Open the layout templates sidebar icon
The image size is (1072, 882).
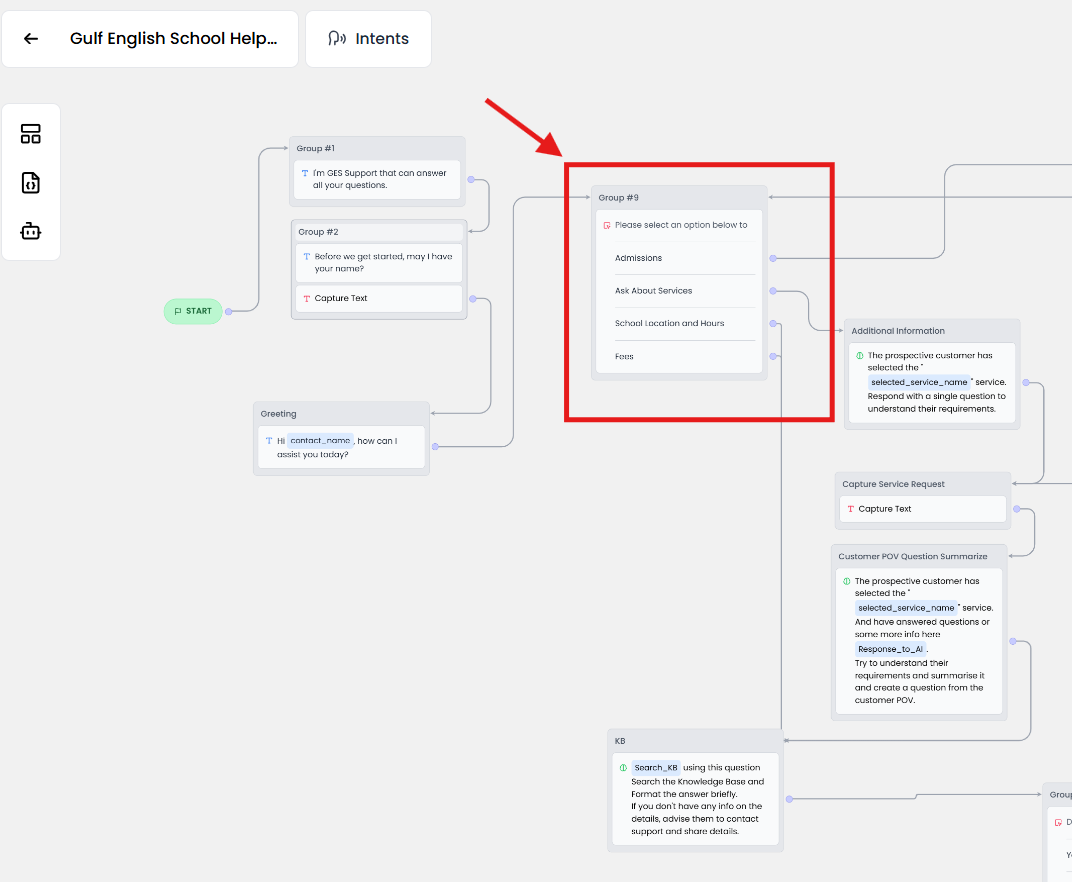[x=31, y=134]
